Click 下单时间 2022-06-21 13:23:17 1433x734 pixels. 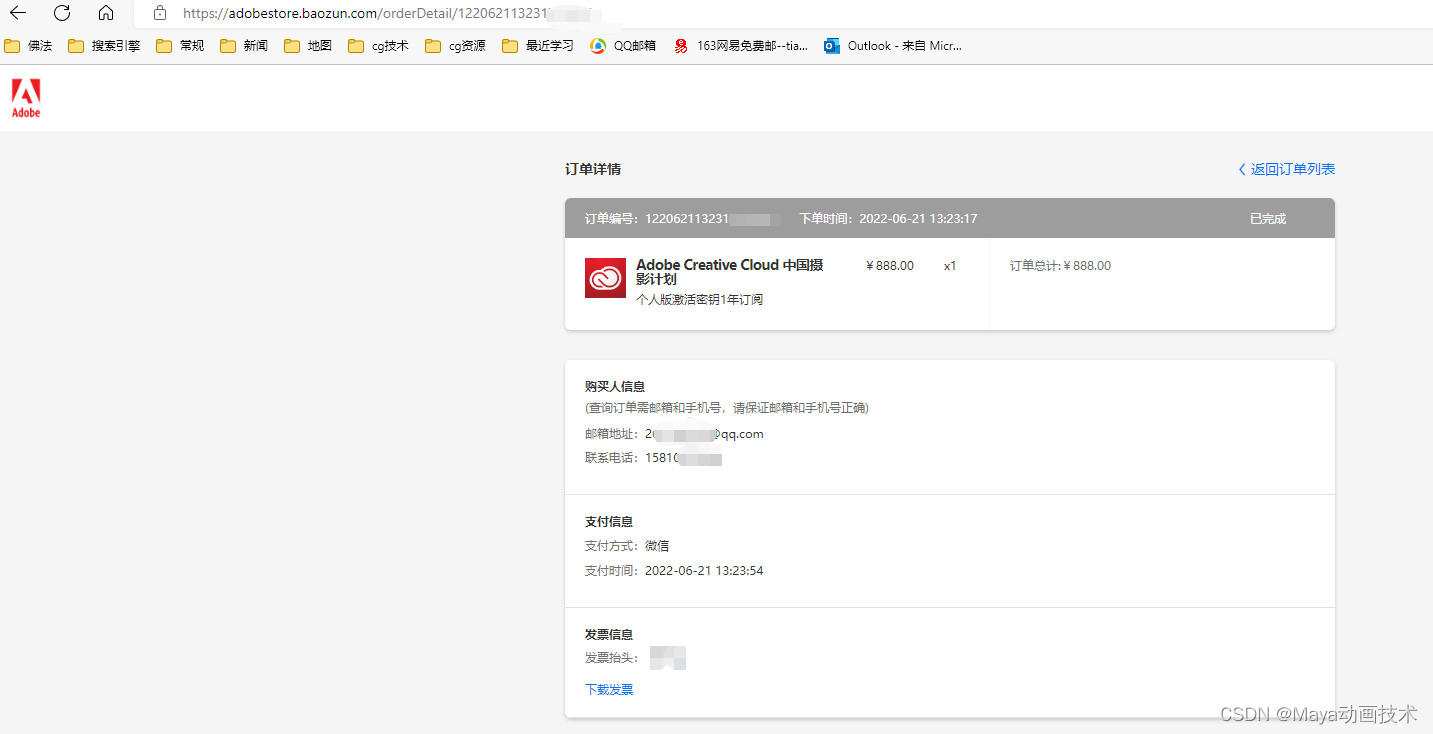888,218
